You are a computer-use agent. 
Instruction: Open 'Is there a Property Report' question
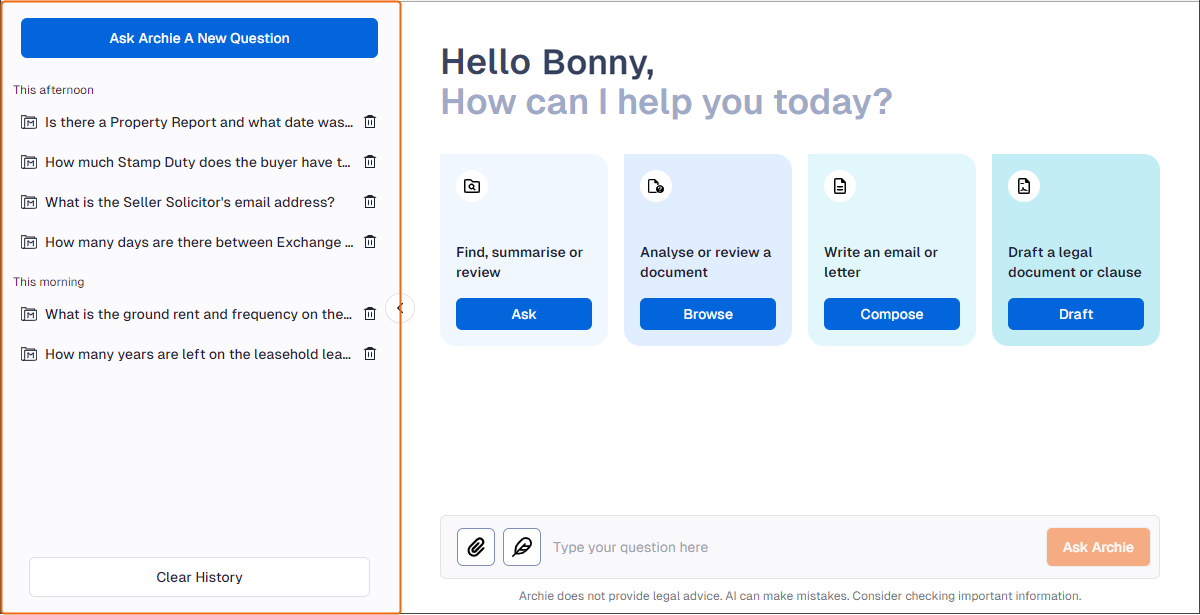(199, 122)
